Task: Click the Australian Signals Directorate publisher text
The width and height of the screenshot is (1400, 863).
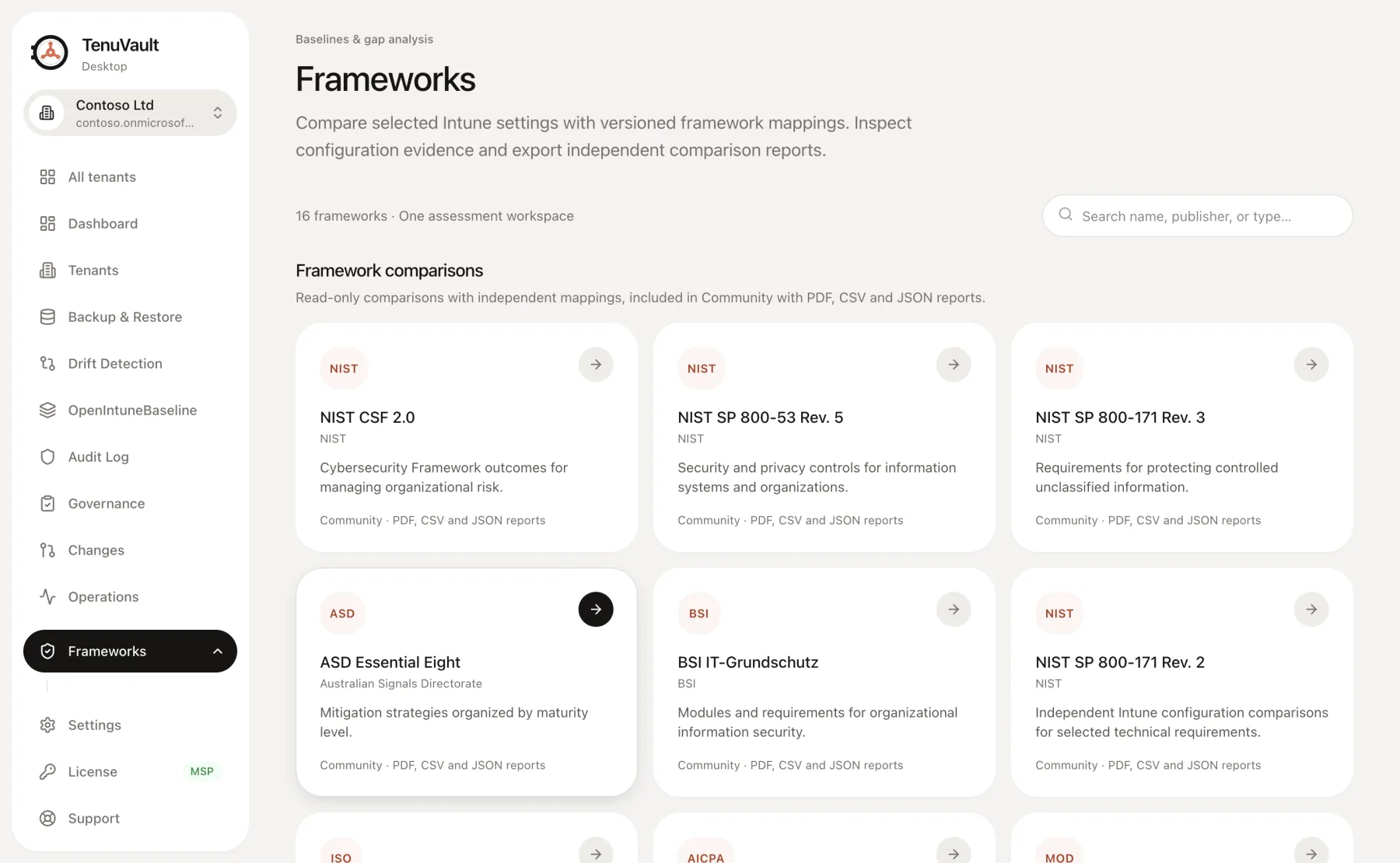Action: (401, 683)
